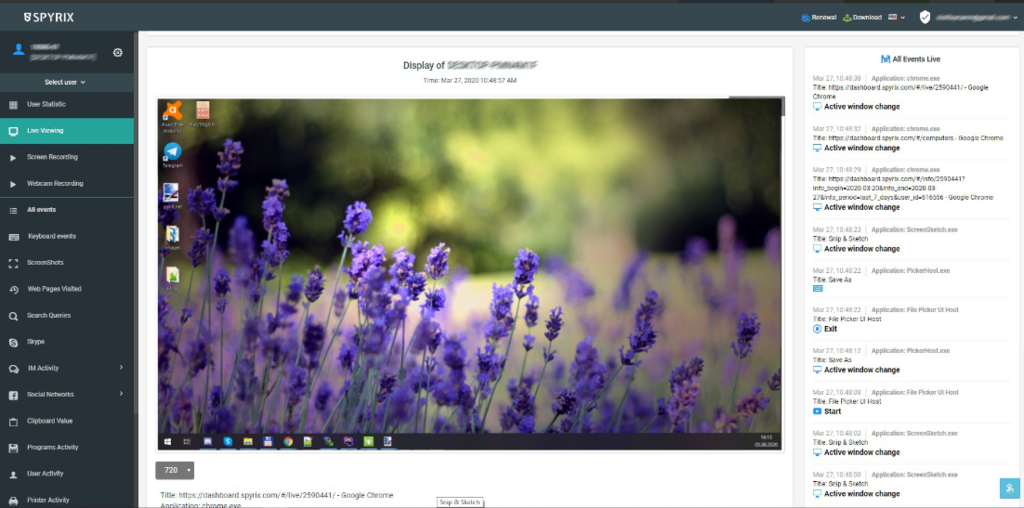This screenshot has width=1024, height=508.
Task: Click the blue Renewal icon
Action: tap(806, 18)
